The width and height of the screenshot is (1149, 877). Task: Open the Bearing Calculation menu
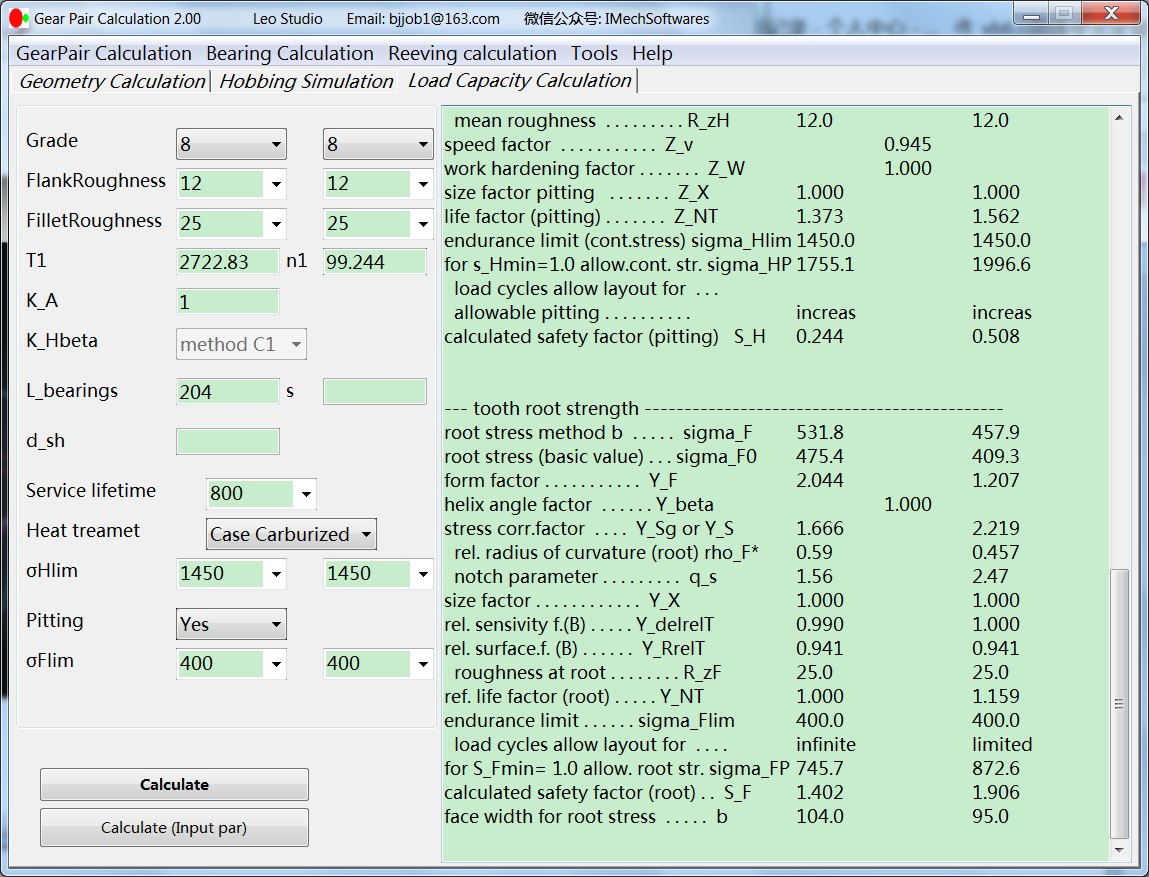point(289,53)
